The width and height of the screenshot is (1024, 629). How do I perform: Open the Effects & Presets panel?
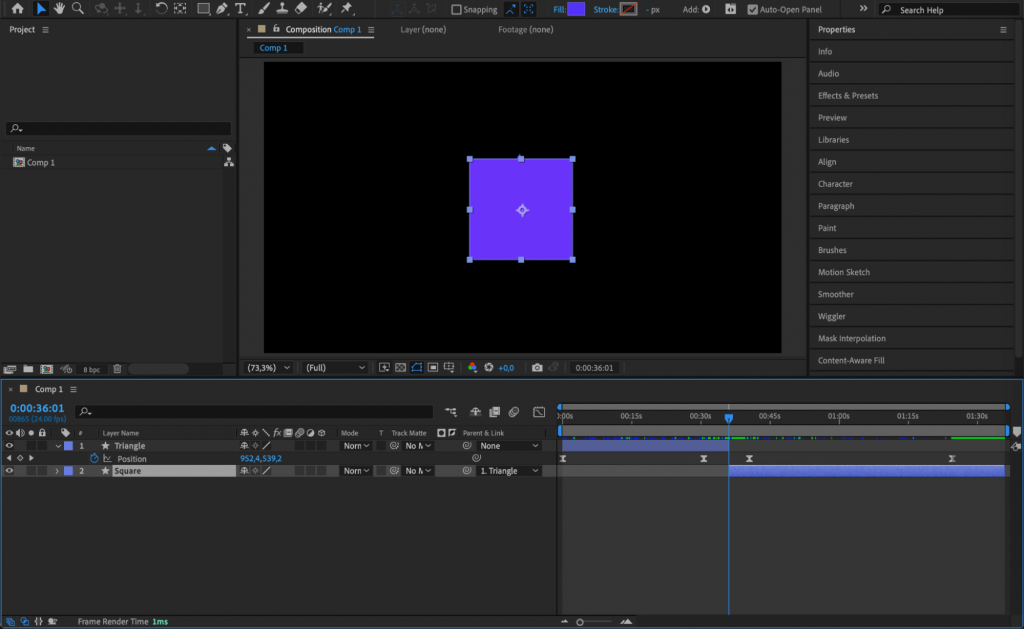coord(853,95)
